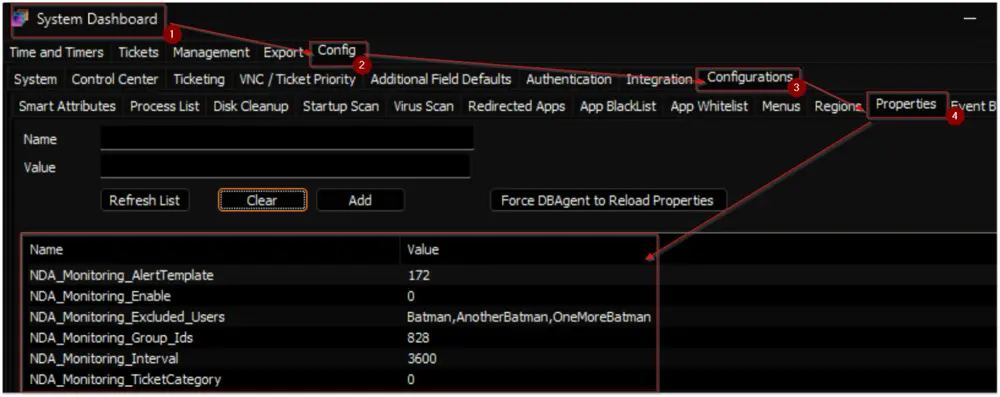
Task: Click the value 3600
Action: pyautogui.click(x=422, y=359)
